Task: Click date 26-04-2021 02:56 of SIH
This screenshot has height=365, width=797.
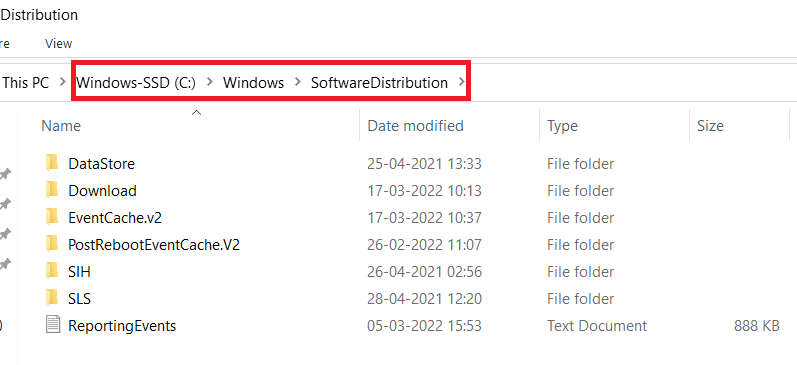Action: 424,271
